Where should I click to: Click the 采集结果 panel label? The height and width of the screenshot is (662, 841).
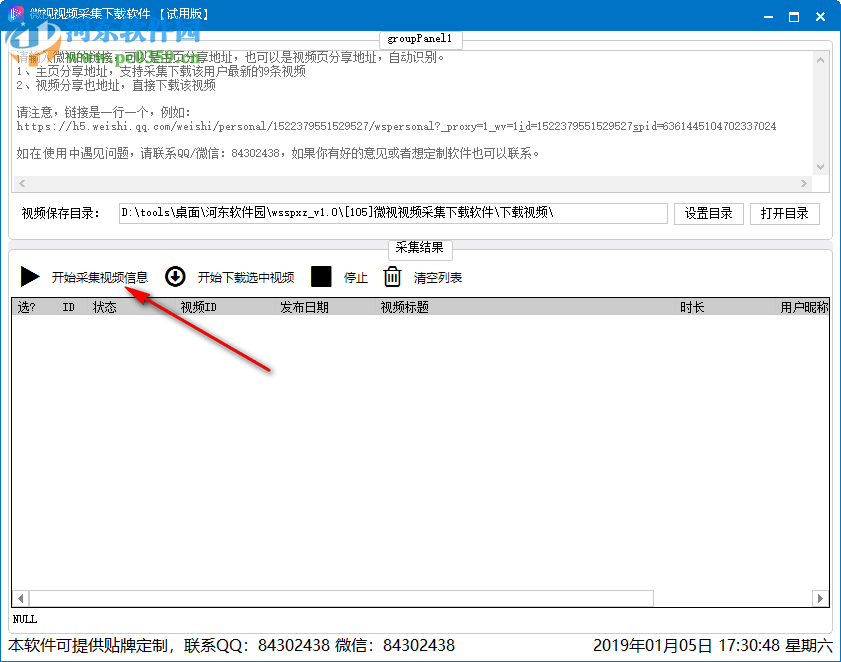[420, 250]
